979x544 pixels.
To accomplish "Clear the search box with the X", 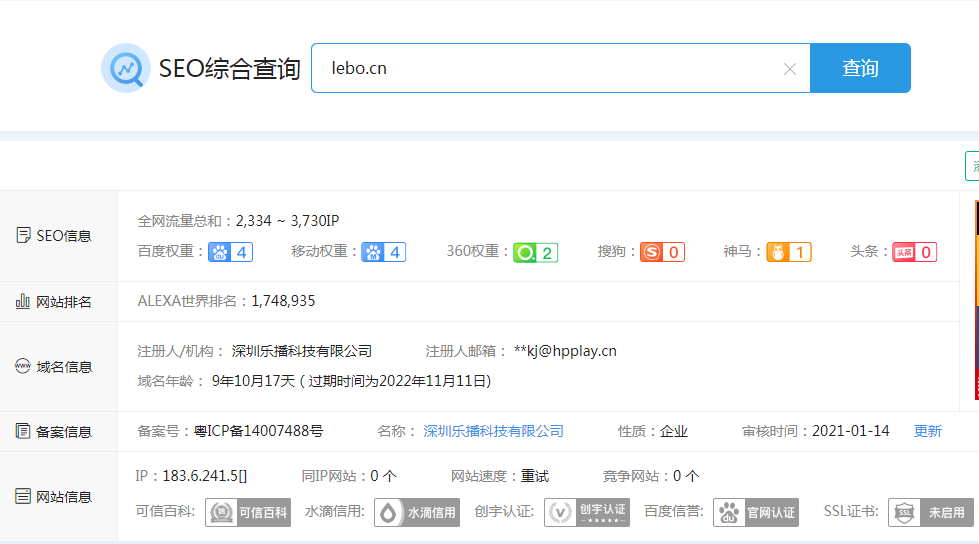I will tap(790, 69).
